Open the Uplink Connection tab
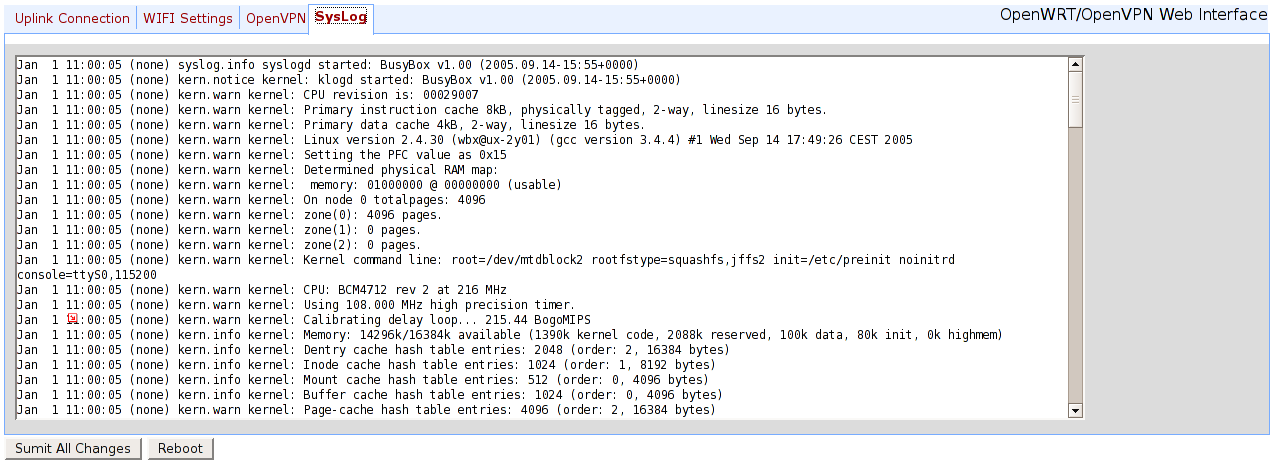Image resolution: width=1276 pixels, height=466 pixels. pyautogui.click(x=72, y=18)
